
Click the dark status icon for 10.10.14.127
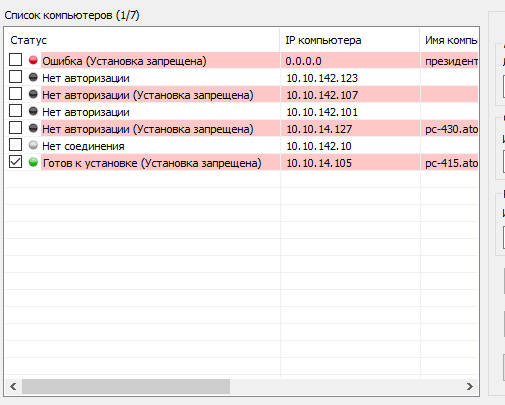[x=33, y=128]
